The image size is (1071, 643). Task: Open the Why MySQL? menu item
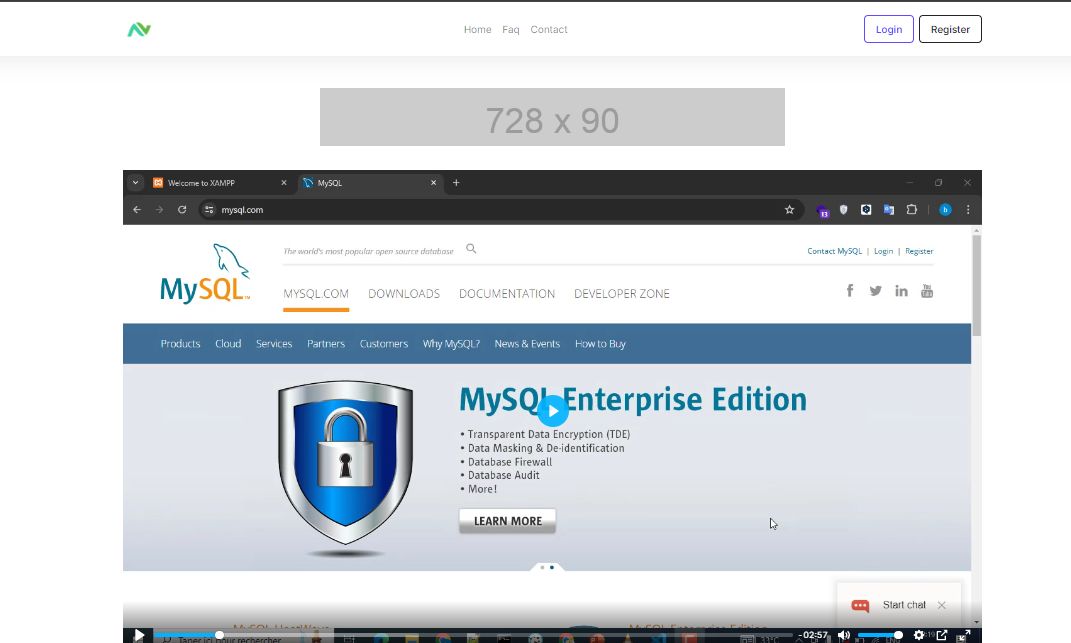click(451, 344)
